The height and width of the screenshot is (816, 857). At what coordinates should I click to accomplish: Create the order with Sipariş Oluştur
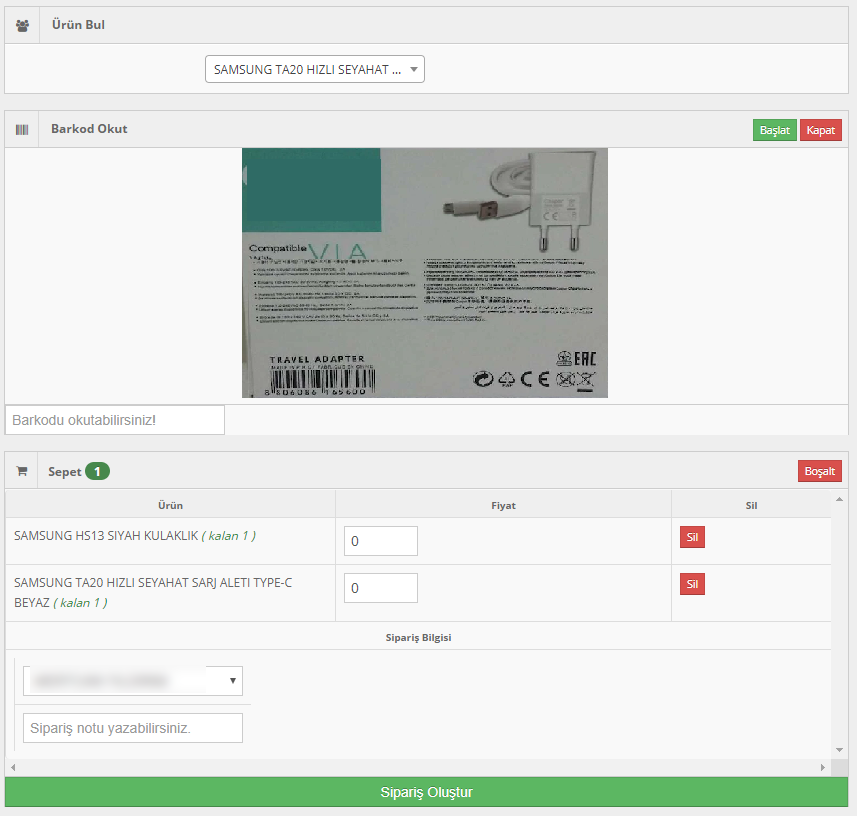[426, 792]
